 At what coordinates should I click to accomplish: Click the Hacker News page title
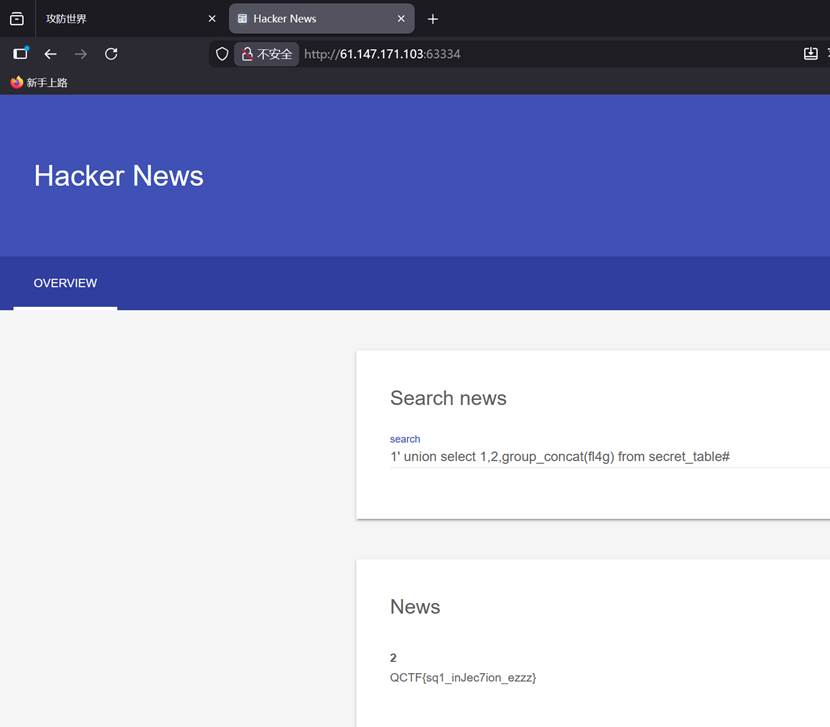(119, 176)
